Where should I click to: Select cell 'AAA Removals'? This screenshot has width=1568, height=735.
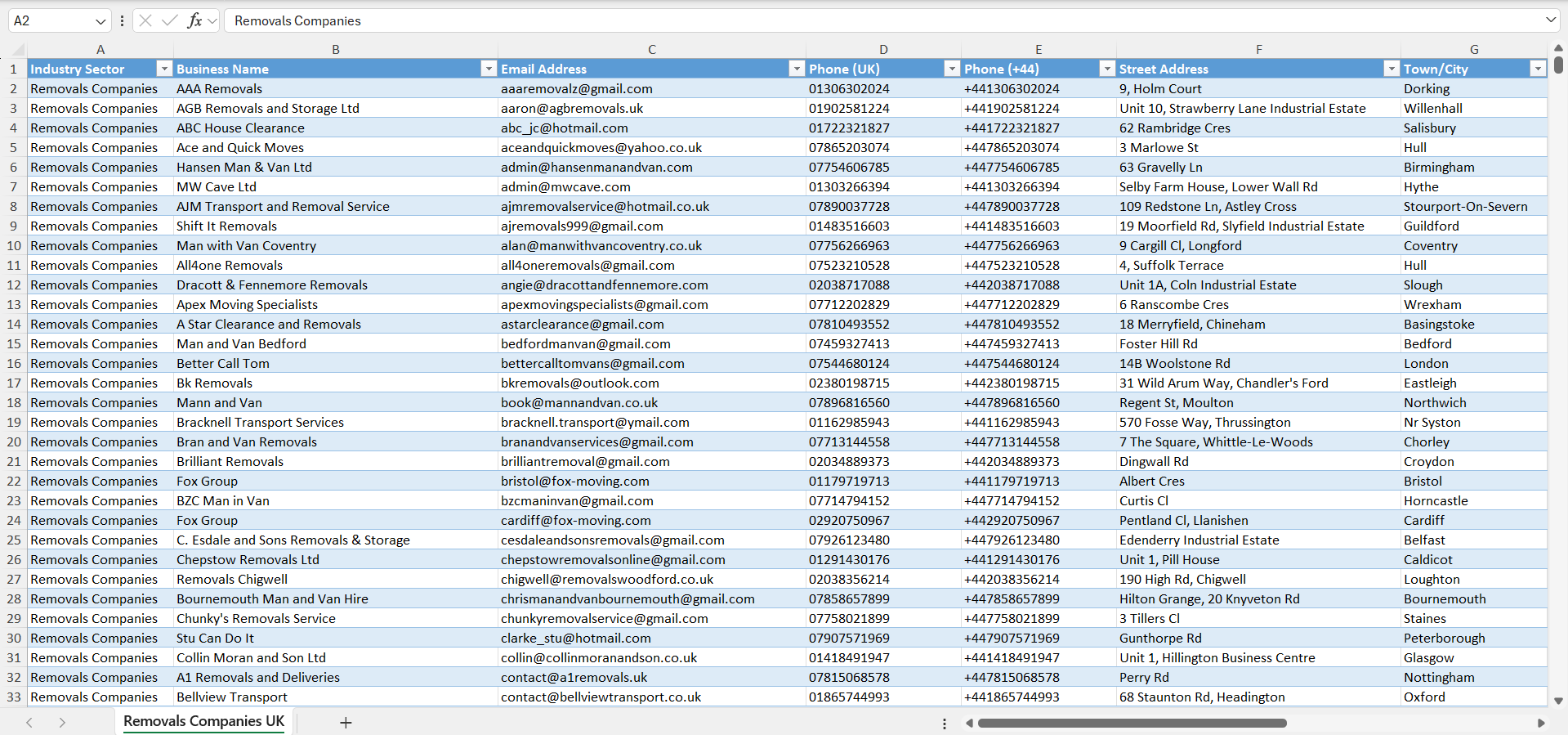(336, 88)
